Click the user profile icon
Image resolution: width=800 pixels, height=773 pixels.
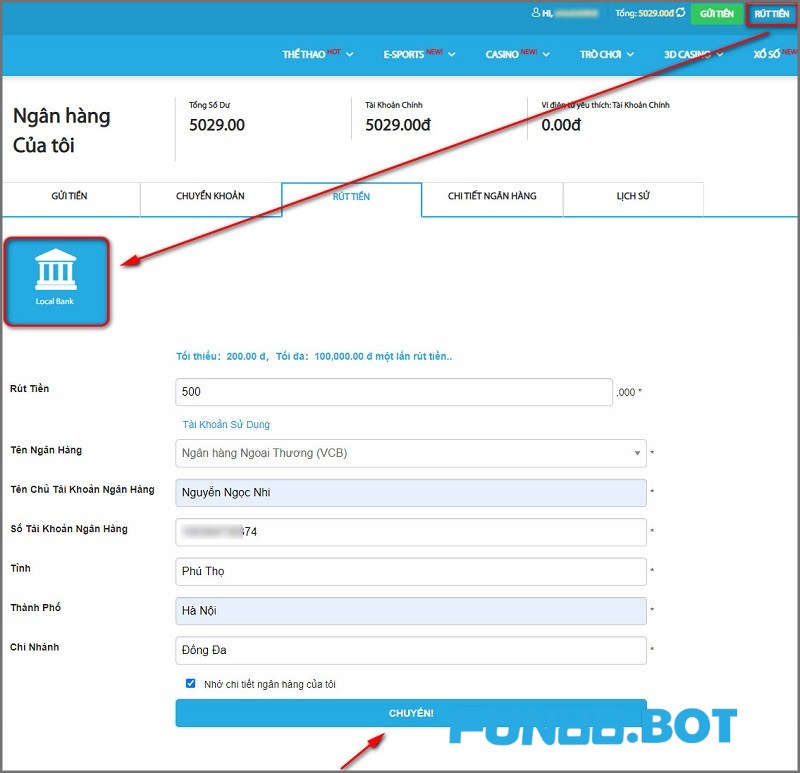535,13
